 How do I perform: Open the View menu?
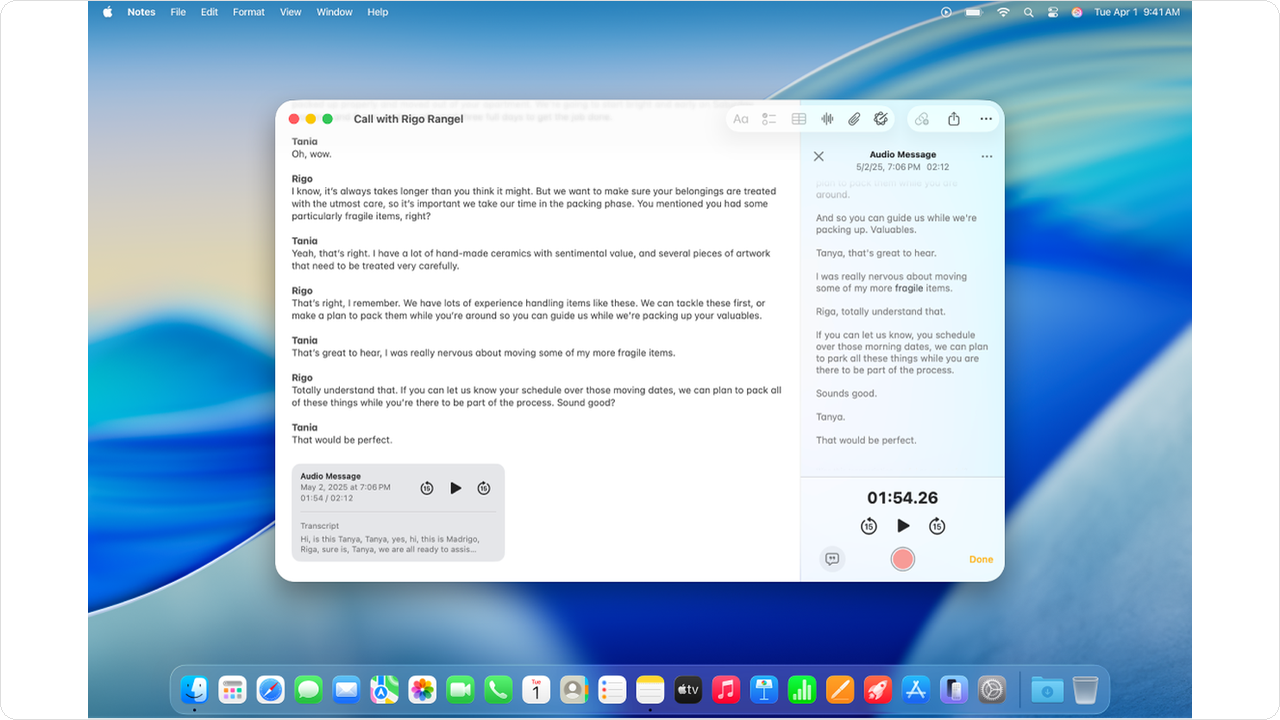290,12
